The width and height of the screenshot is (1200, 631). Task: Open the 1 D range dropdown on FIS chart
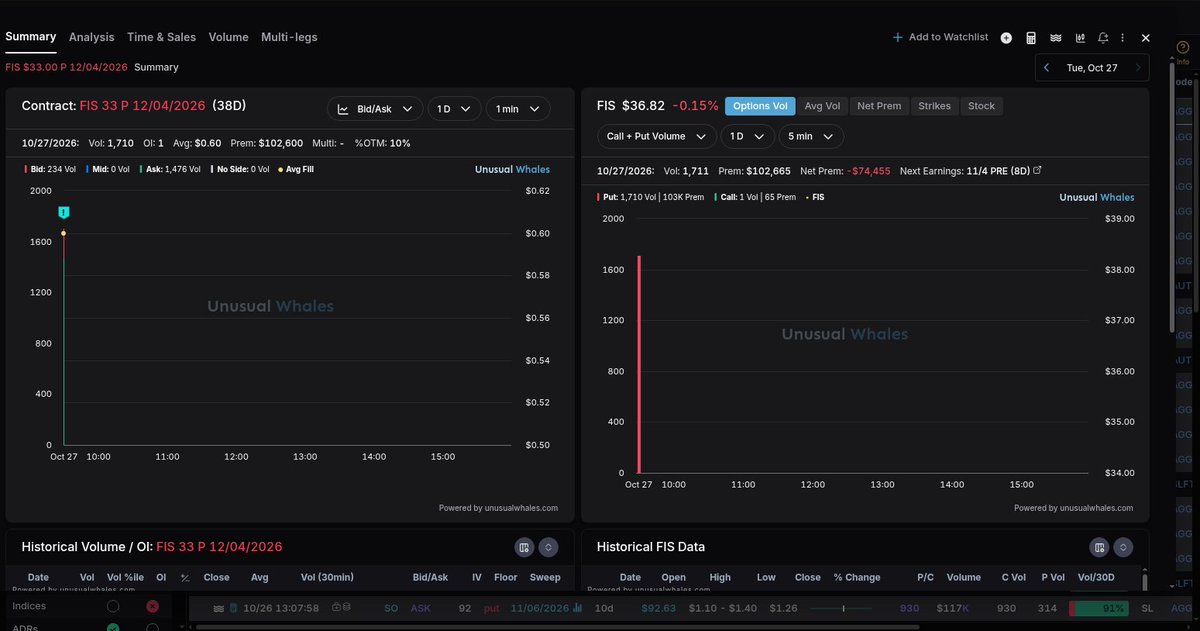pos(749,136)
